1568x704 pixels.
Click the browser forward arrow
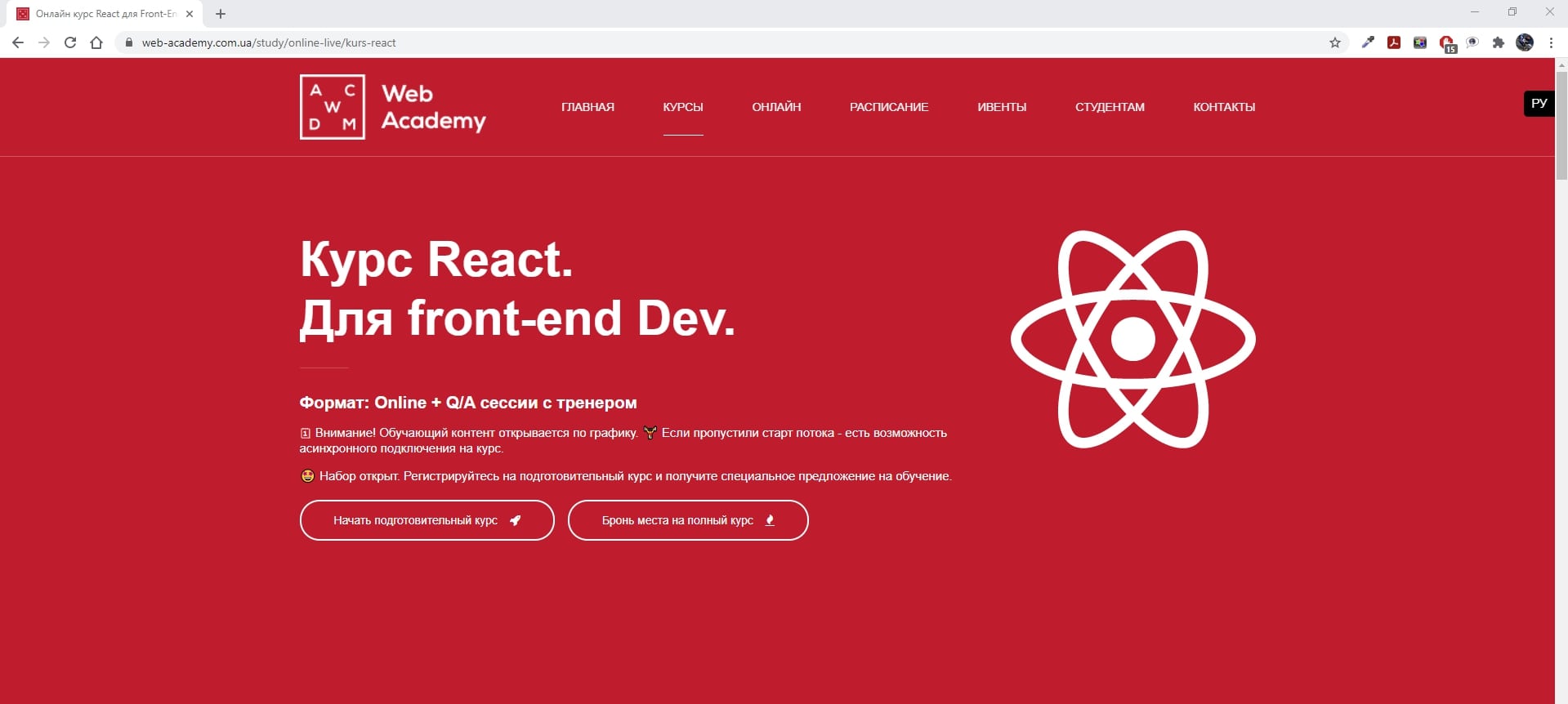point(44,42)
